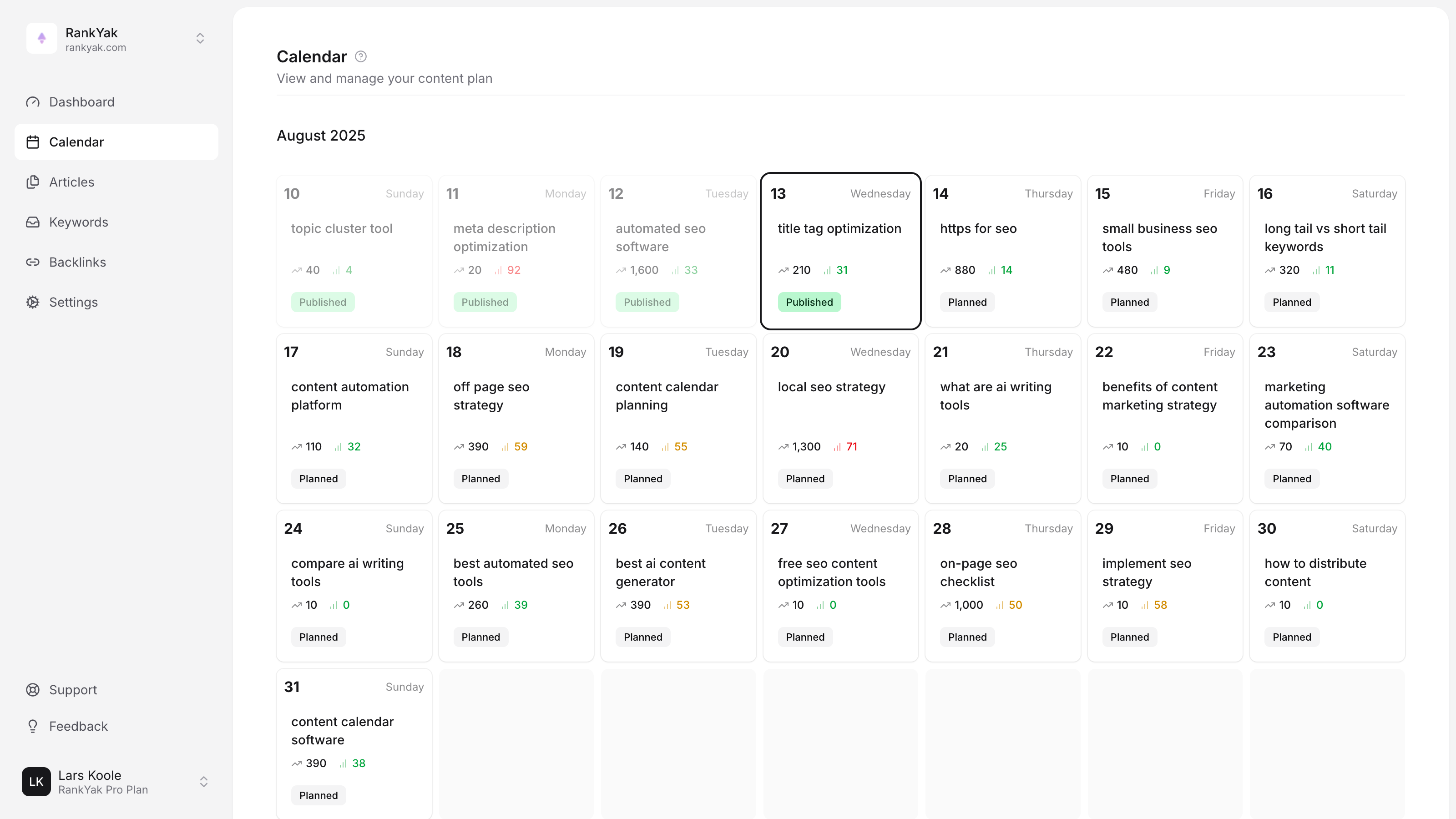Open the on-page seo checklist entry
This screenshot has height=819, width=1456.
point(978,572)
